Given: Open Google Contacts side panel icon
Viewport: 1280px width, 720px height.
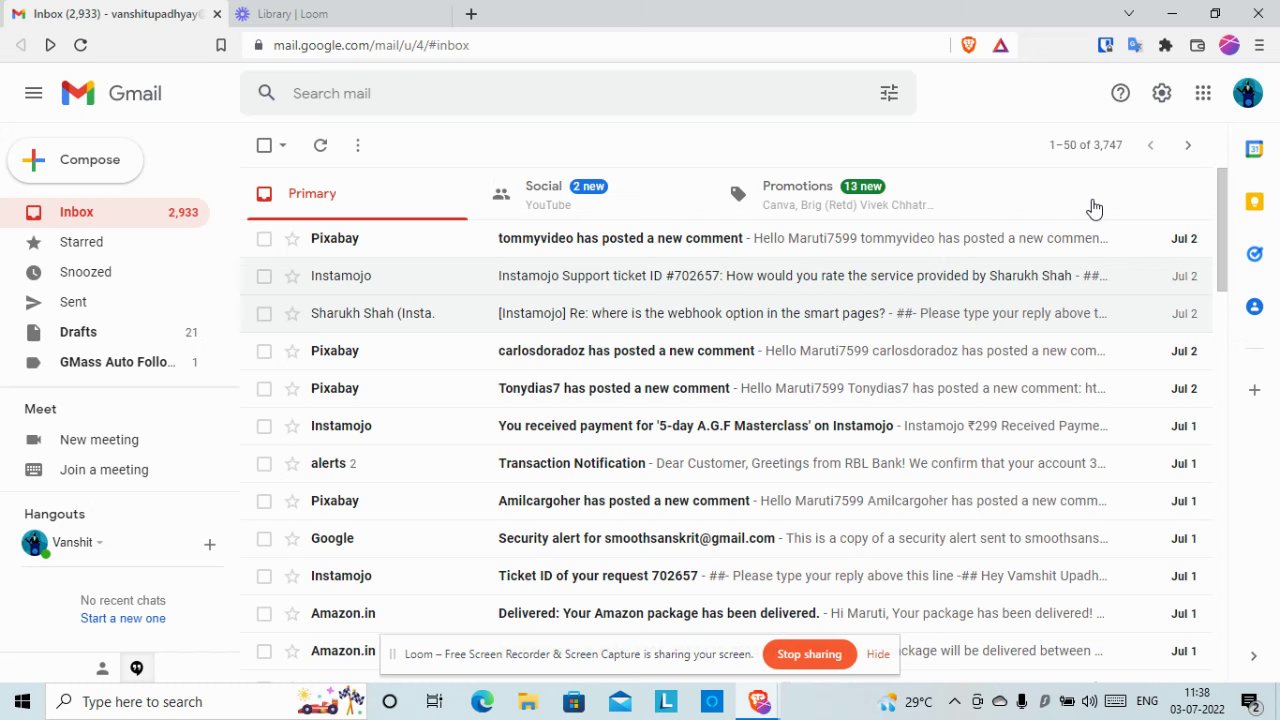Looking at the screenshot, I should tap(1254, 306).
